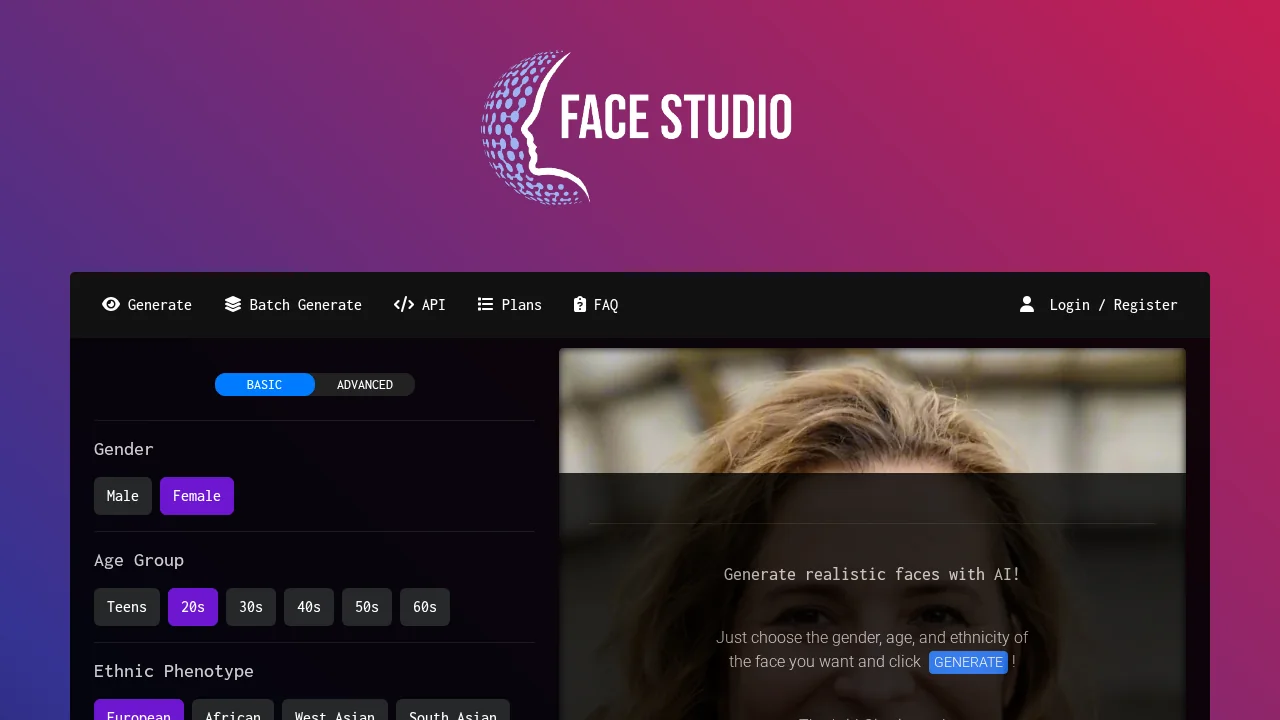Select the Male gender option
The width and height of the screenshot is (1280, 720).
[122, 495]
